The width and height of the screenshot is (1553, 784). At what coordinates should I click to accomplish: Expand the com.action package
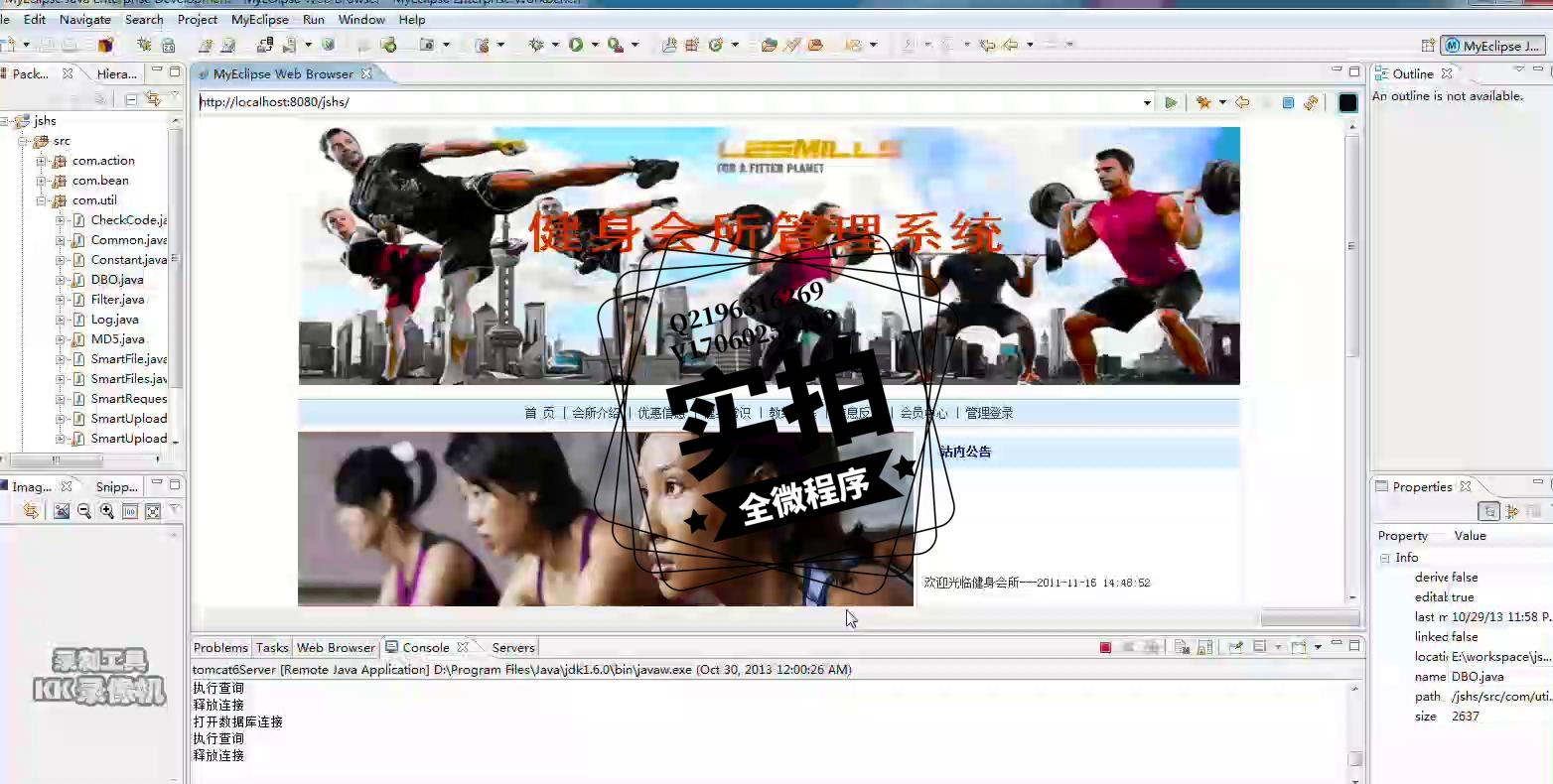click(x=42, y=161)
